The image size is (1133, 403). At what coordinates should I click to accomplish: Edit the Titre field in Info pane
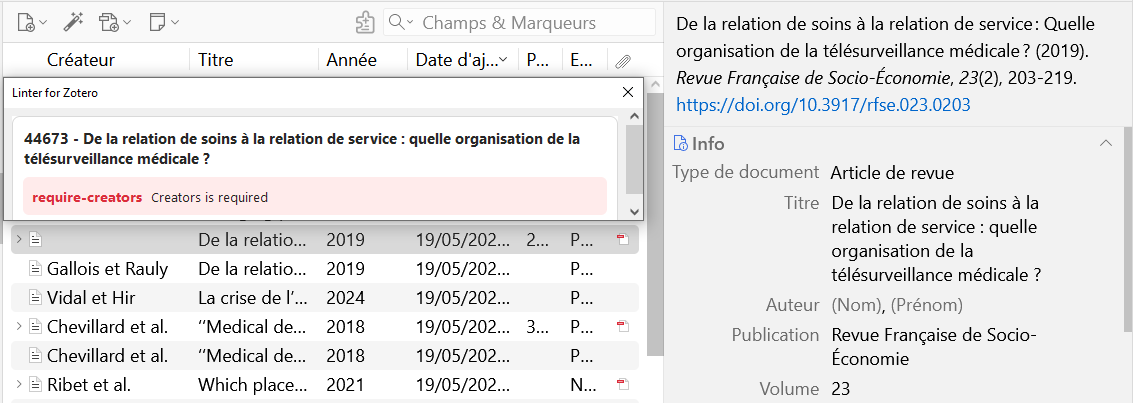(936, 238)
